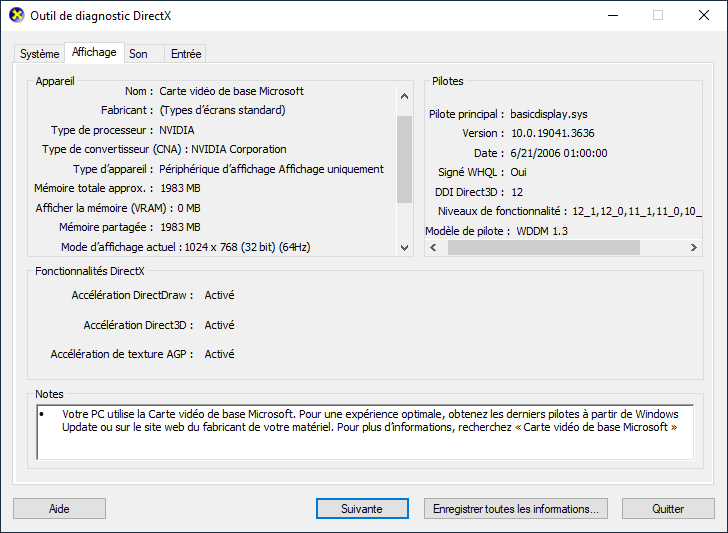This screenshot has width=728, height=533.
Task: Click version '10.0.19041.3636'
Action: [552, 133]
